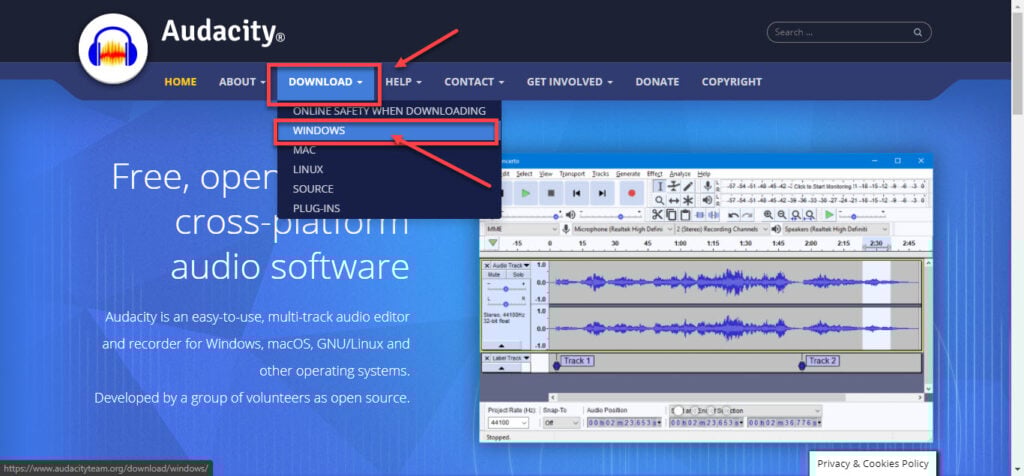
Task: Click the Silence audio icon
Action: [x=713, y=215]
